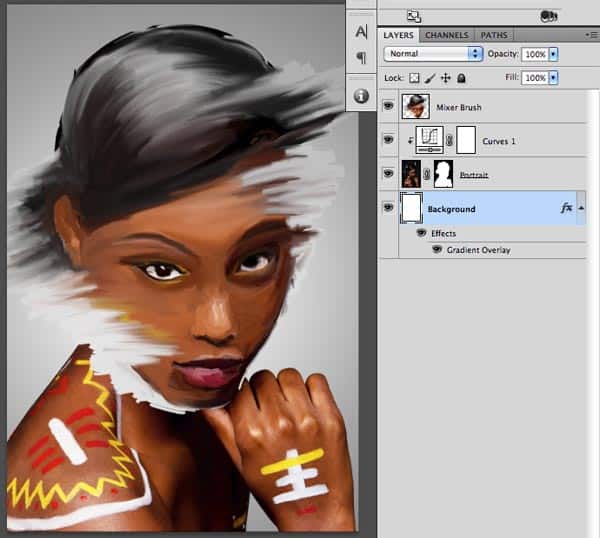
Task: Open the Character panel icon
Action: coord(361,31)
